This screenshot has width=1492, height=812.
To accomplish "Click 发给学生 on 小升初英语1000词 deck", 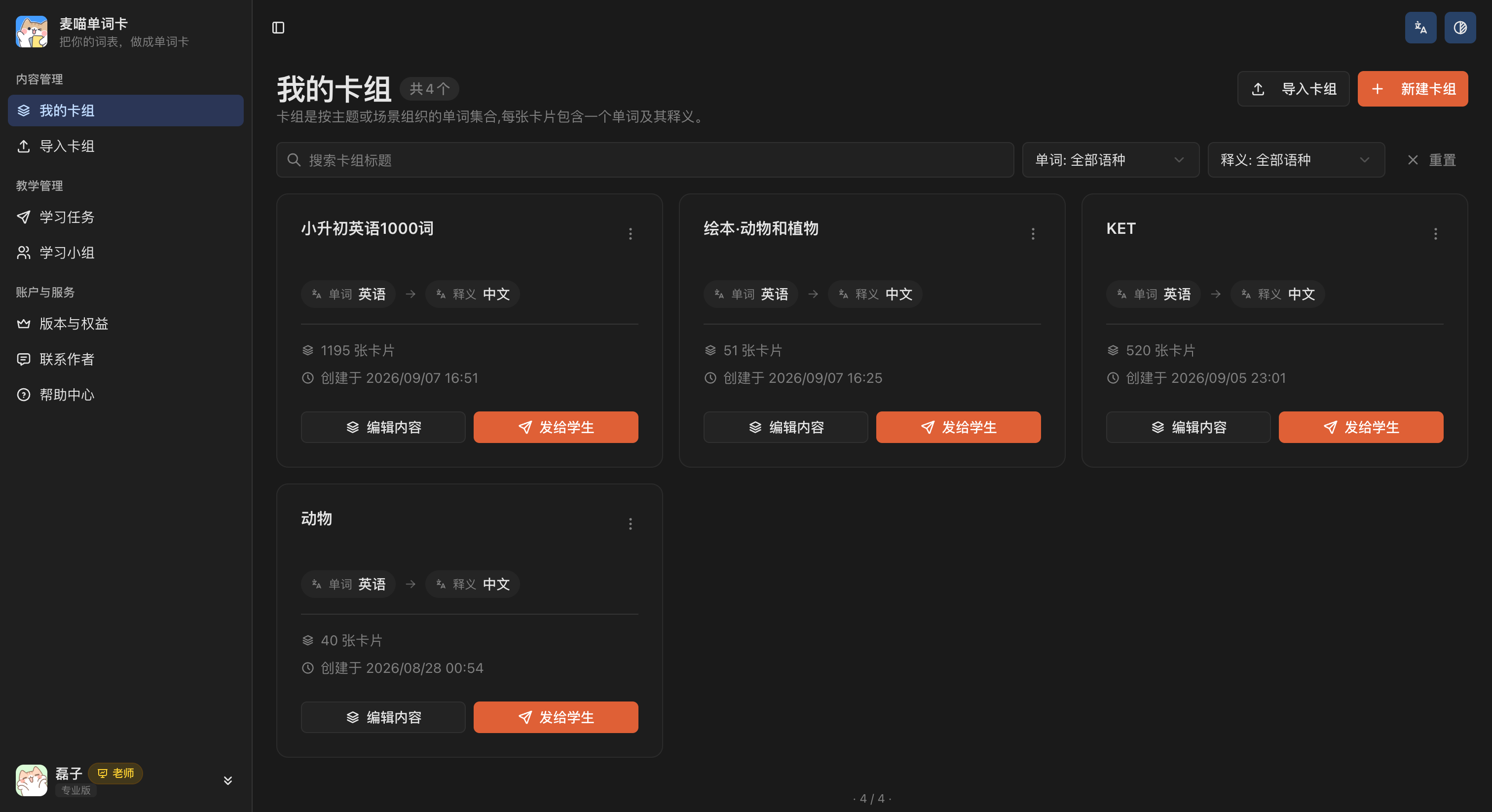I will click(x=556, y=427).
